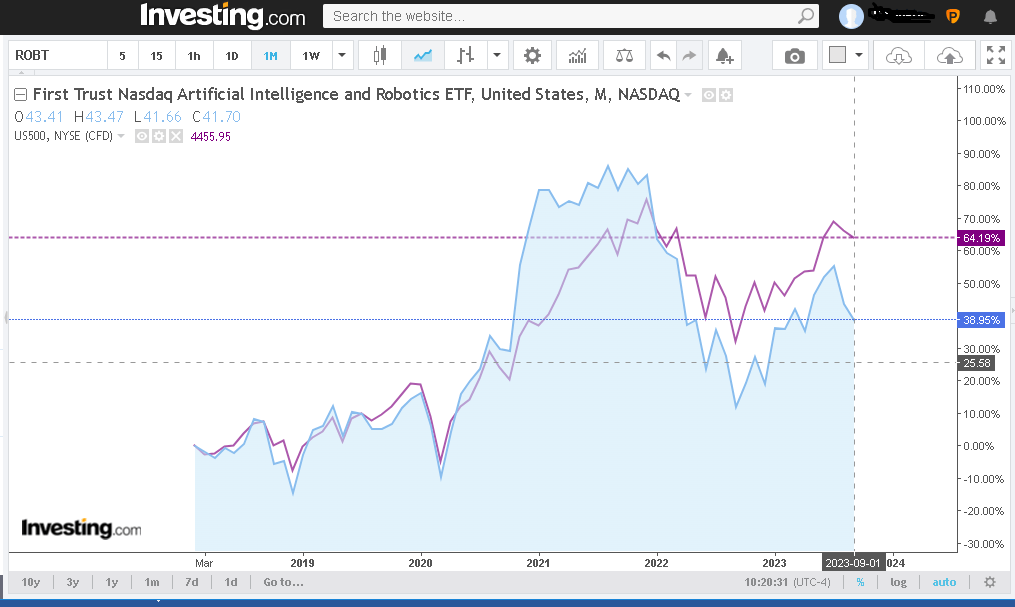The image size is (1015, 607).
Task: Click the Go to... button
Action: [x=282, y=581]
